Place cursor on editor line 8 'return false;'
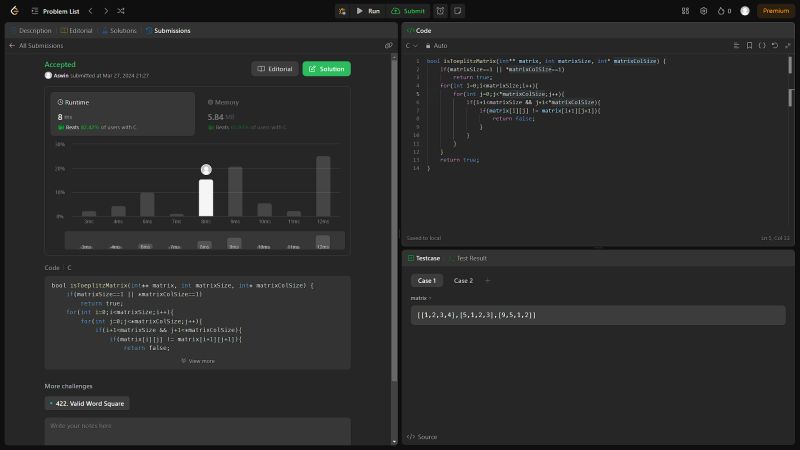The height and width of the screenshot is (450, 800). point(513,118)
